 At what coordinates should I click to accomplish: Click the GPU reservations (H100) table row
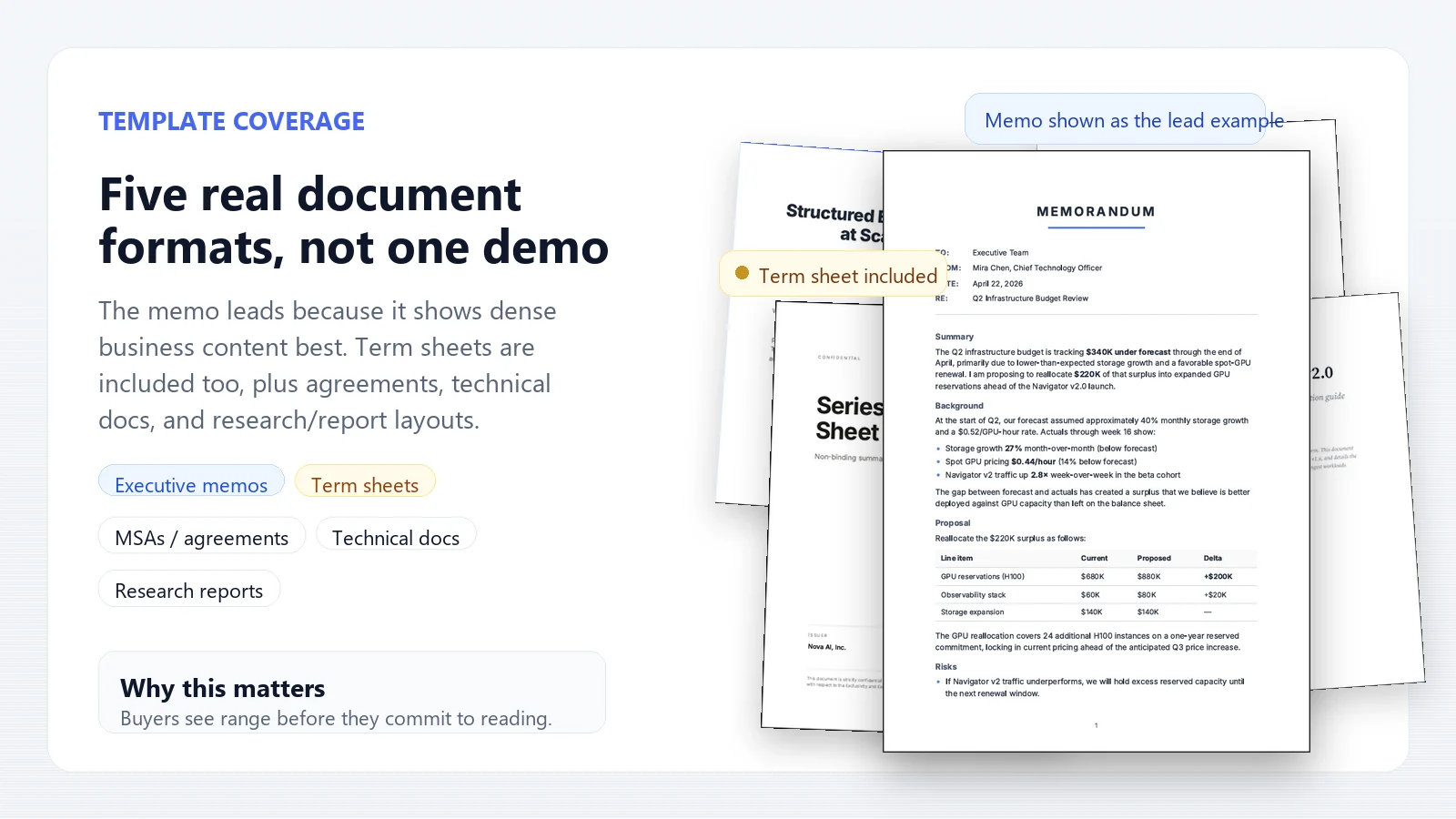(1096, 576)
